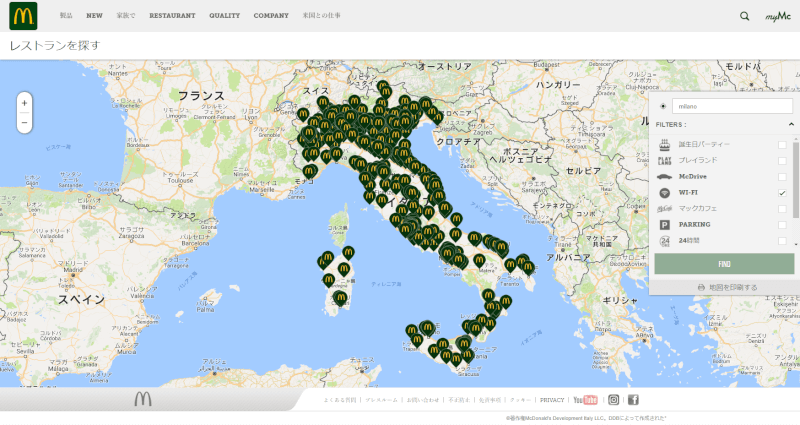The height and width of the screenshot is (425, 800).
Task: Click the location field containing milano
Action: [x=732, y=105]
